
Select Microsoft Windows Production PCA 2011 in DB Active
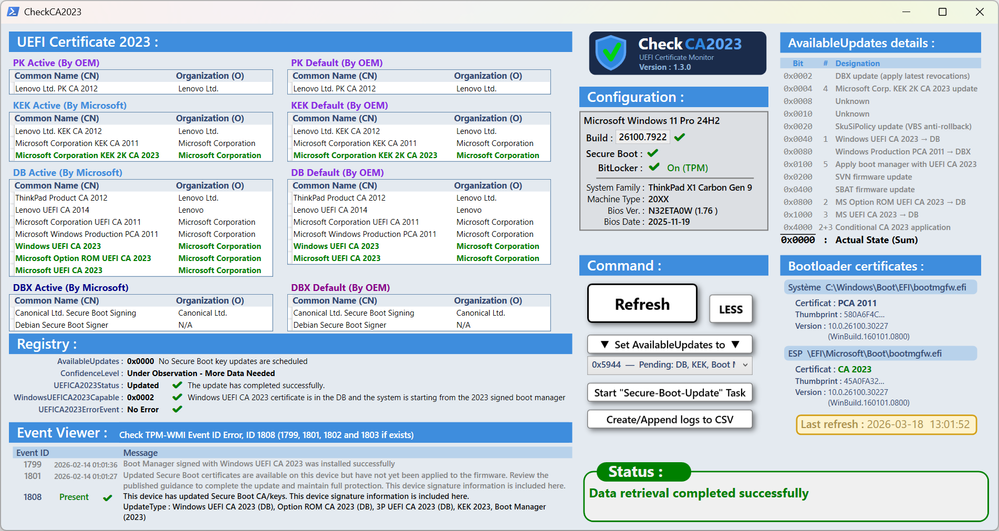141,235
